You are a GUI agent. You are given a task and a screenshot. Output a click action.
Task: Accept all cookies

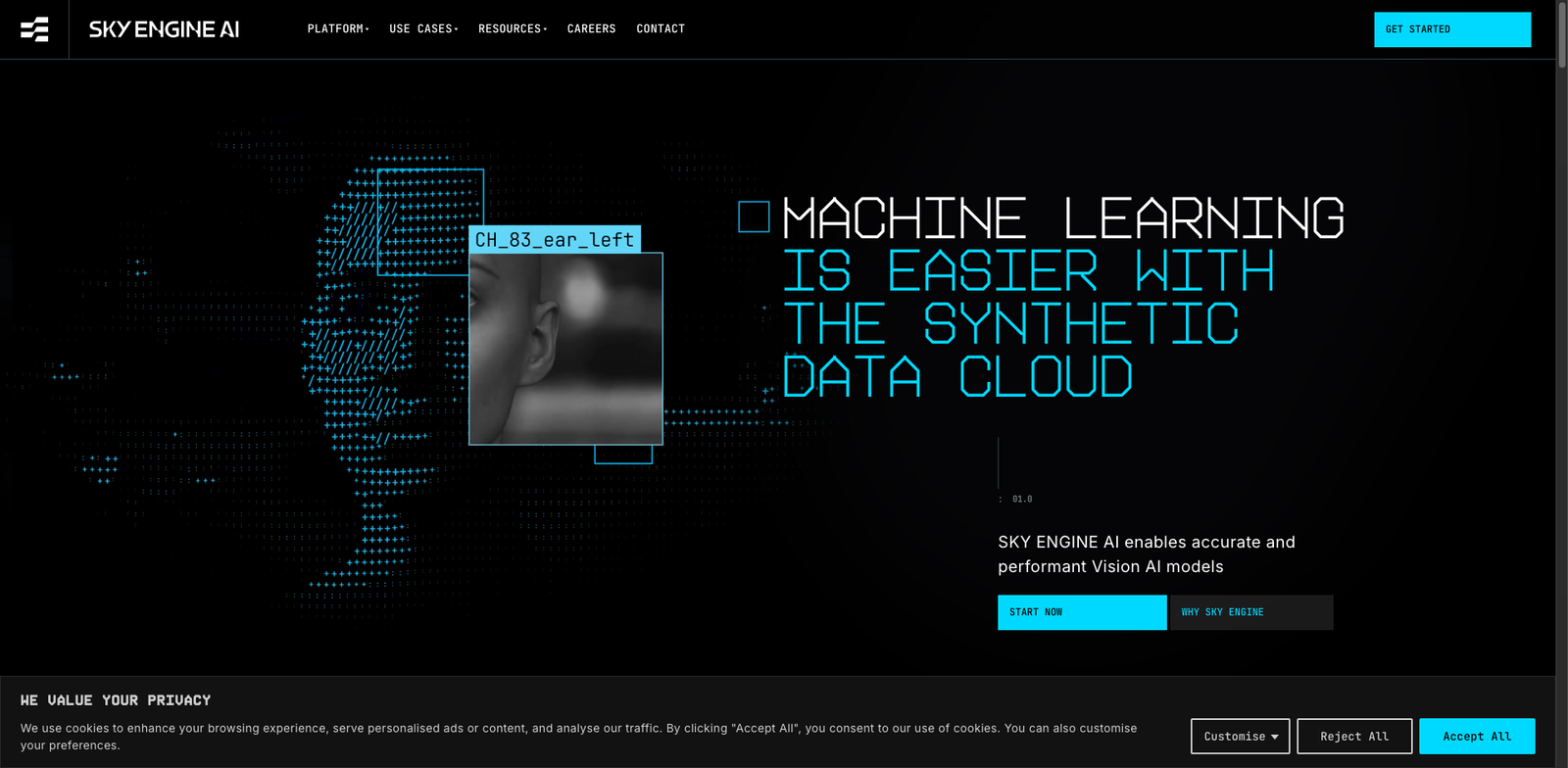tap(1476, 737)
